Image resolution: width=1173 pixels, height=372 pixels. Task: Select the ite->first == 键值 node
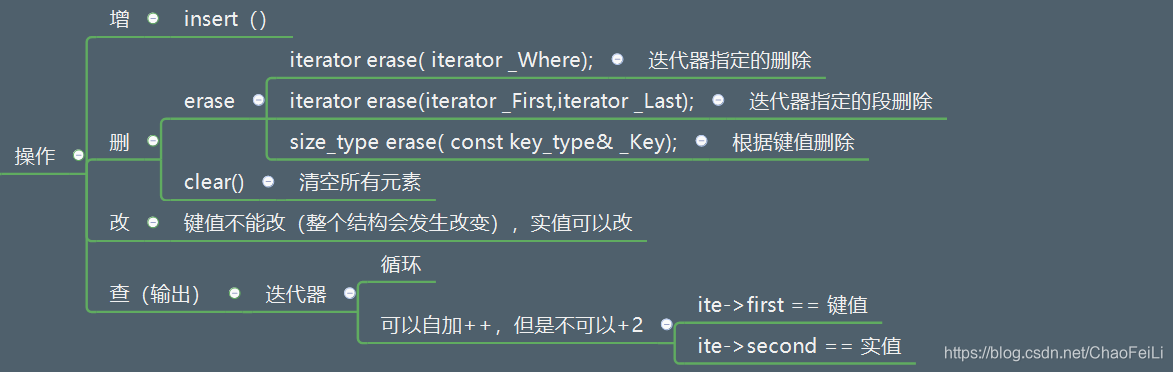pos(782,305)
